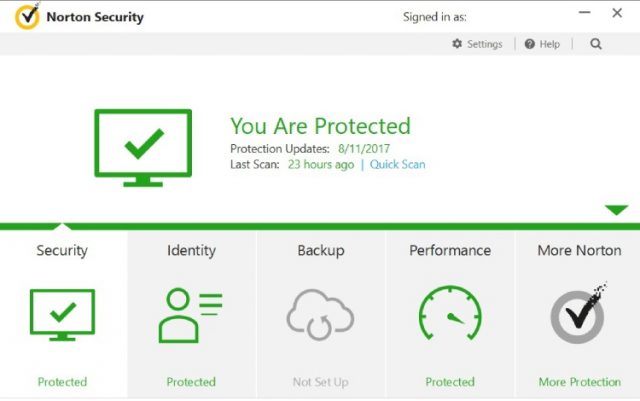Open Help via the question mark icon
Image resolution: width=640 pixels, height=401 pixels.
(529, 44)
